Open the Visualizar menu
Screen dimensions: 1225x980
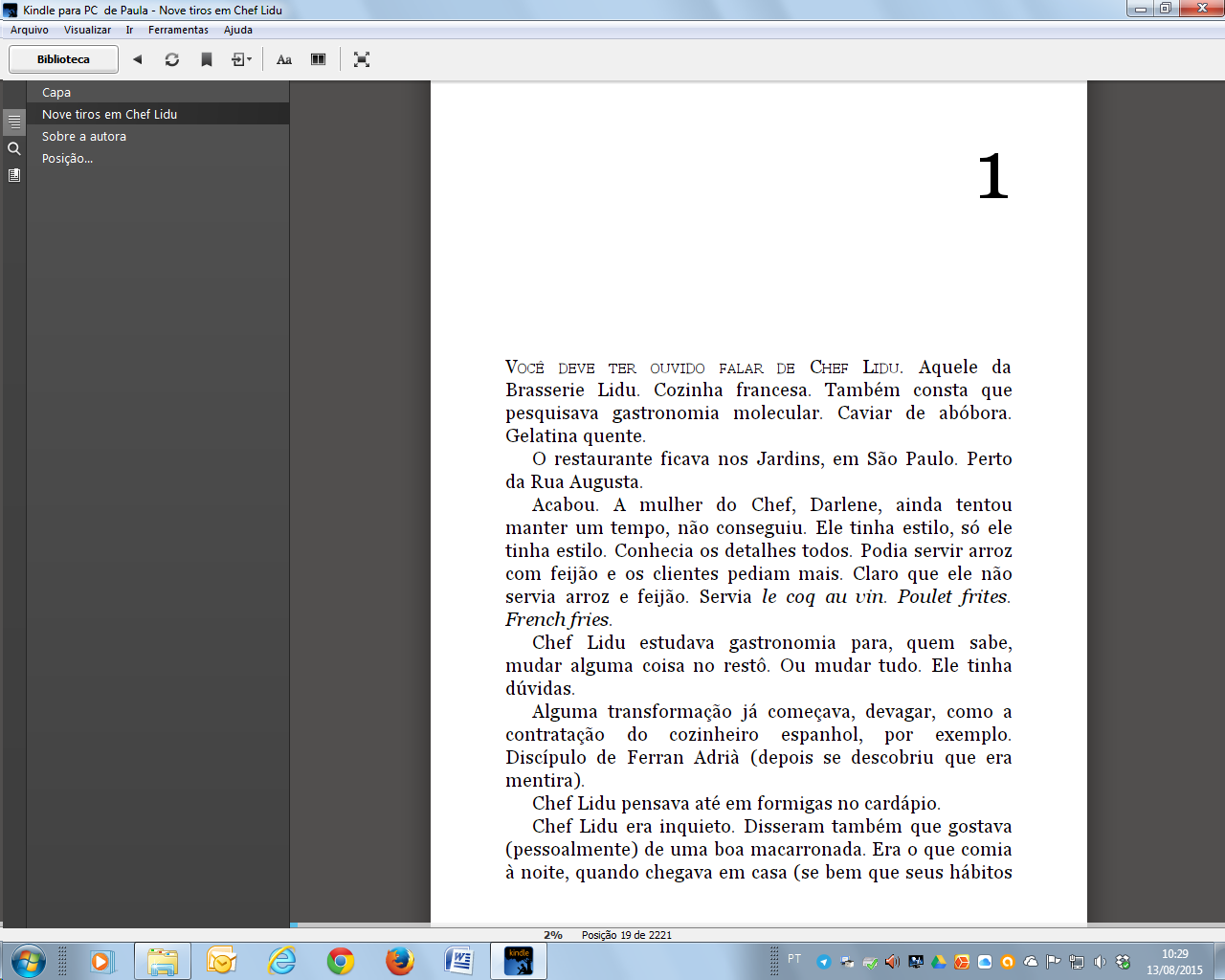point(87,30)
